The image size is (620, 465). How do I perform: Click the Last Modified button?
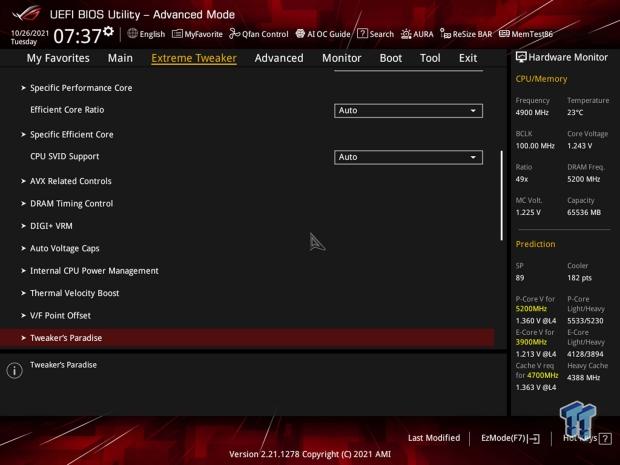434,438
